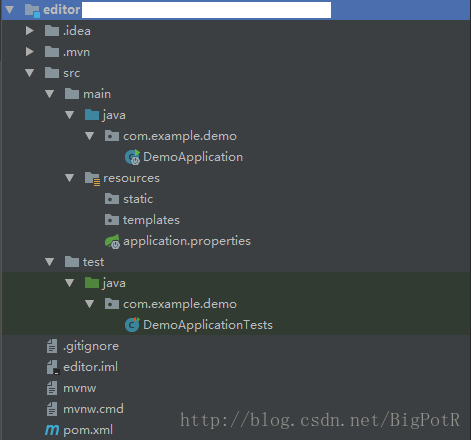Collapse the resources folder arrow
The image size is (471, 440).
[70, 178]
